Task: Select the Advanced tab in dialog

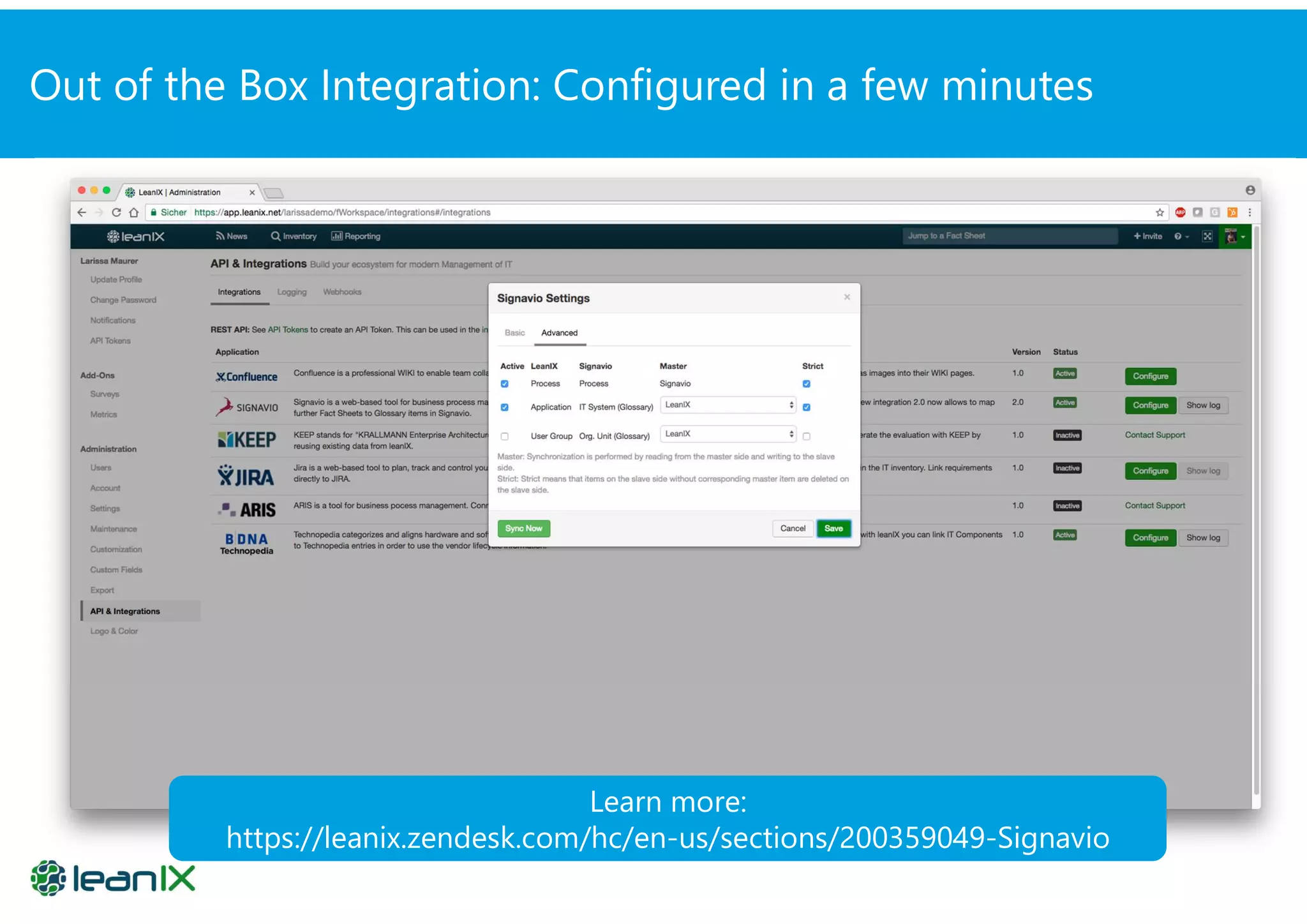Action: point(560,332)
